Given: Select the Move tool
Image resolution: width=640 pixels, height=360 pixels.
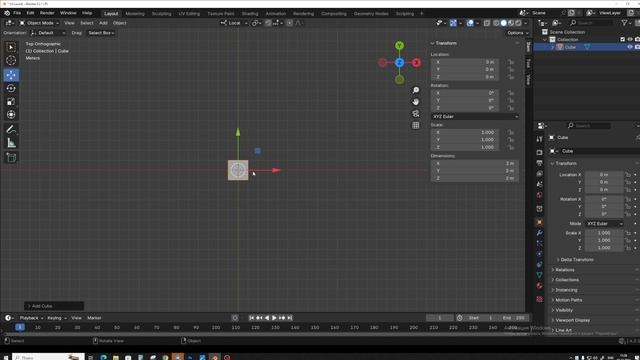Looking at the screenshot, I should 11,75.
